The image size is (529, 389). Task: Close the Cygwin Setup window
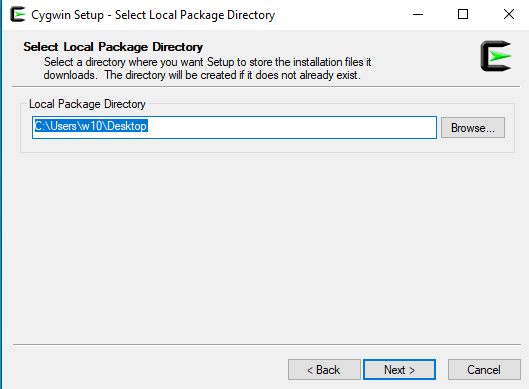pos(508,15)
